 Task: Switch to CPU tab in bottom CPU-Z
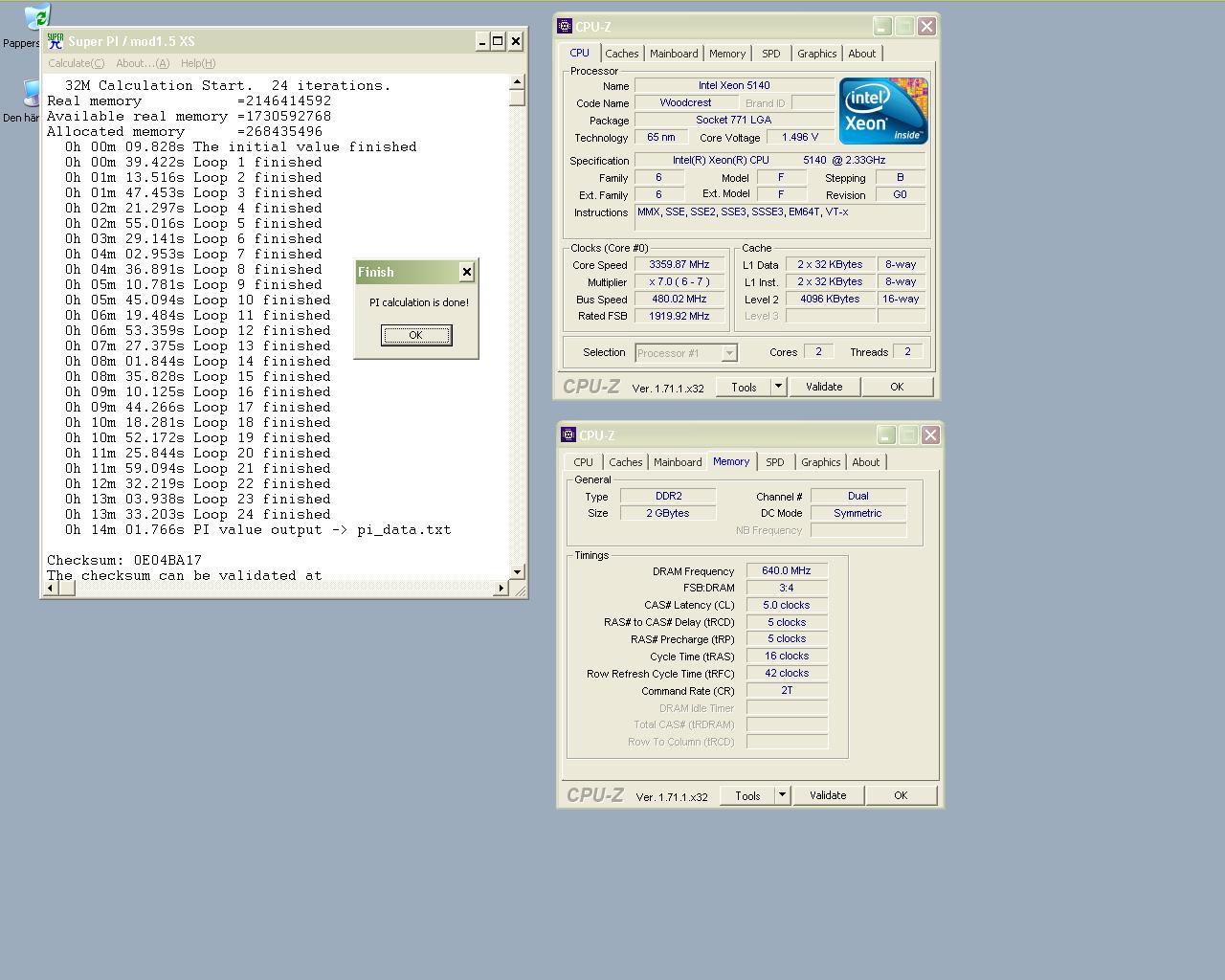click(584, 462)
